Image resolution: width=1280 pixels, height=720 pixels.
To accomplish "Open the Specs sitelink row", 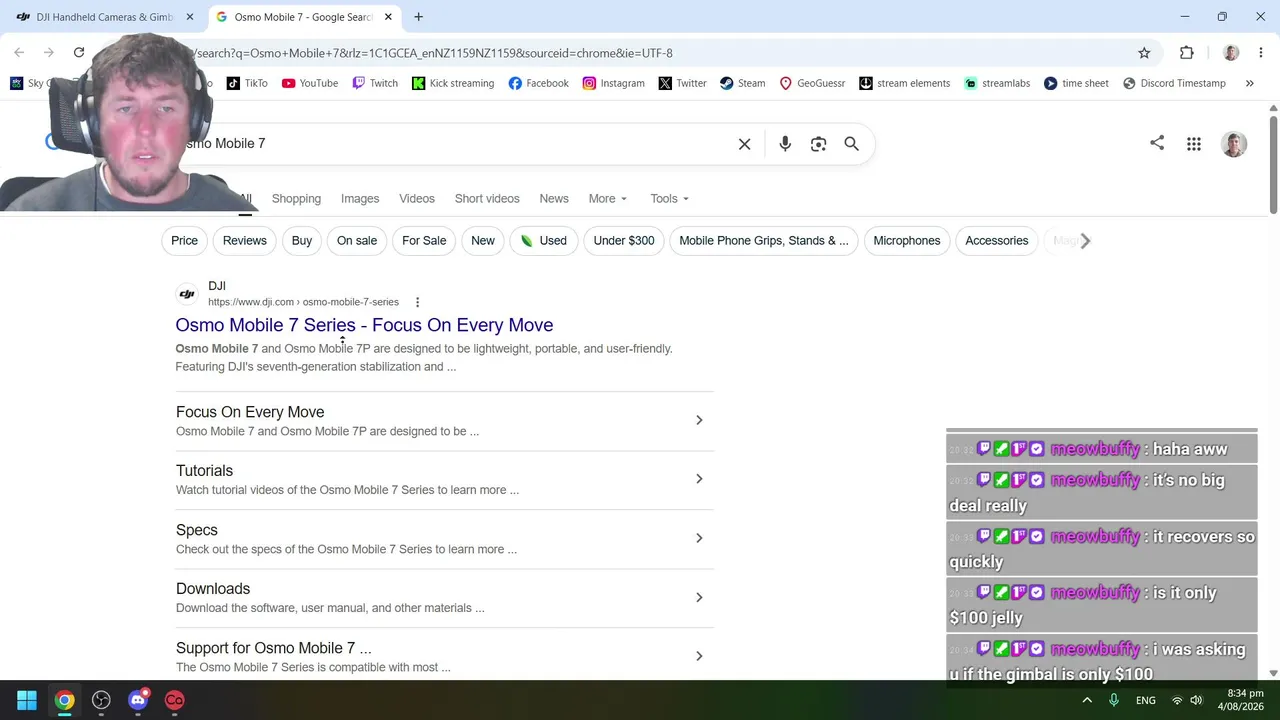I will [445, 539].
